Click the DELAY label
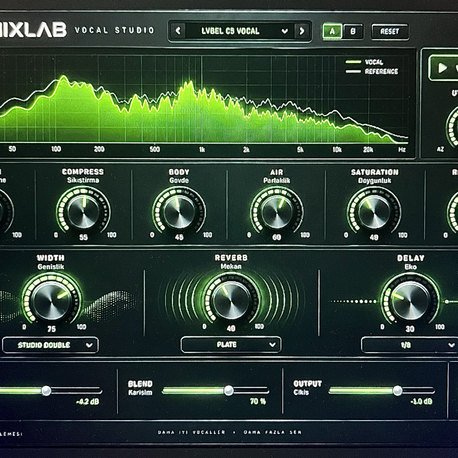 [x=411, y=258]
